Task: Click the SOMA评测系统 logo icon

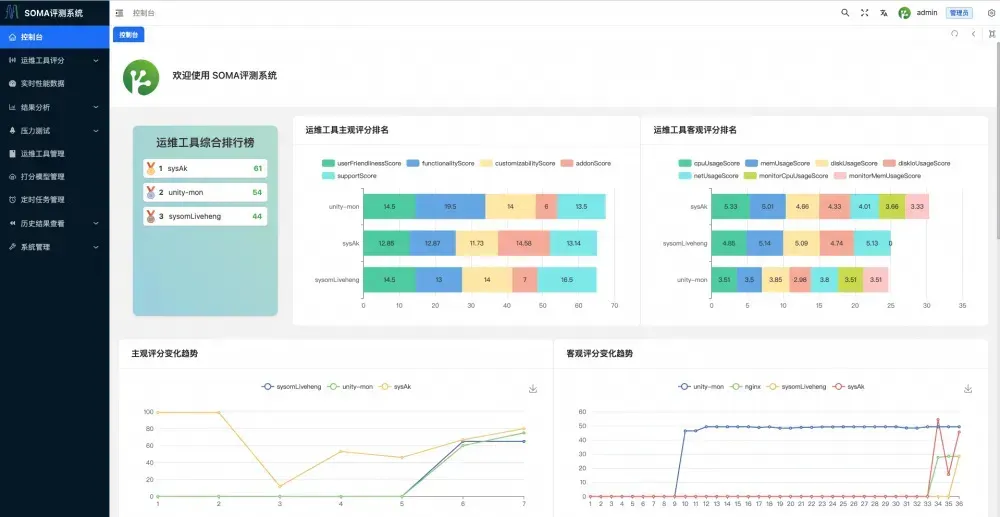Action: [12, 12]
